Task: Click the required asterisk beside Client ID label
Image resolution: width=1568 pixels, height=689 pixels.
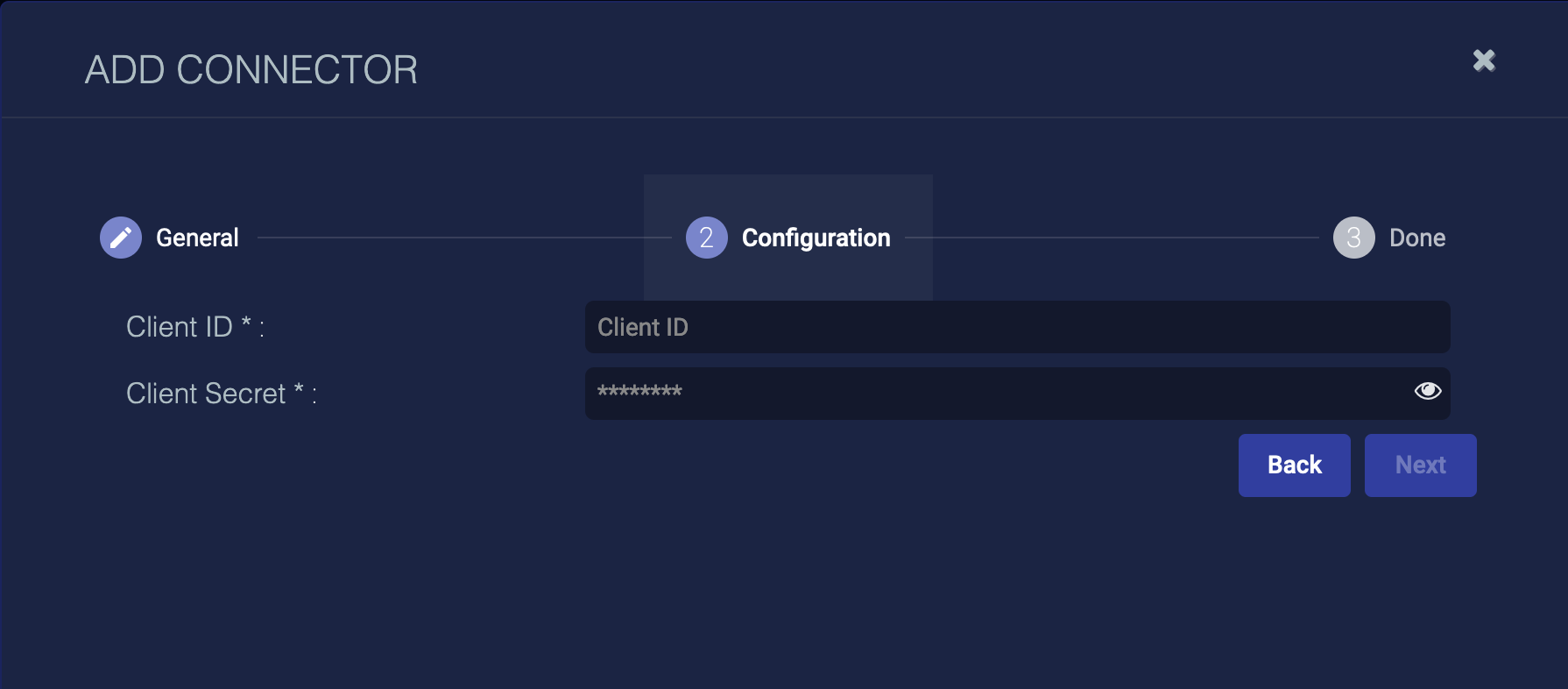Action: click(x=247, y=323)
